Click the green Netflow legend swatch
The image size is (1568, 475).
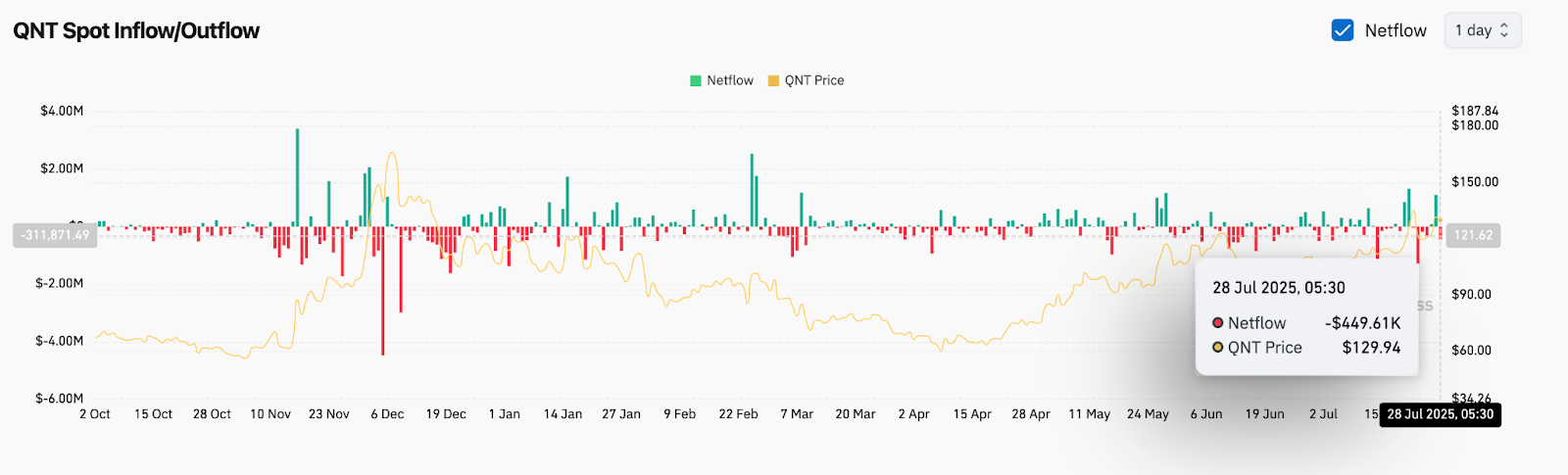coord(696,81)
